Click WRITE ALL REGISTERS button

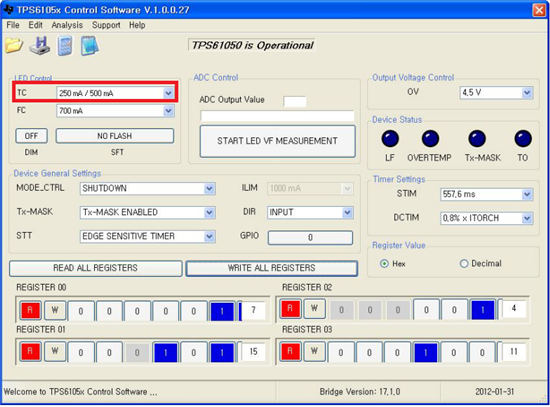[271, 268]
